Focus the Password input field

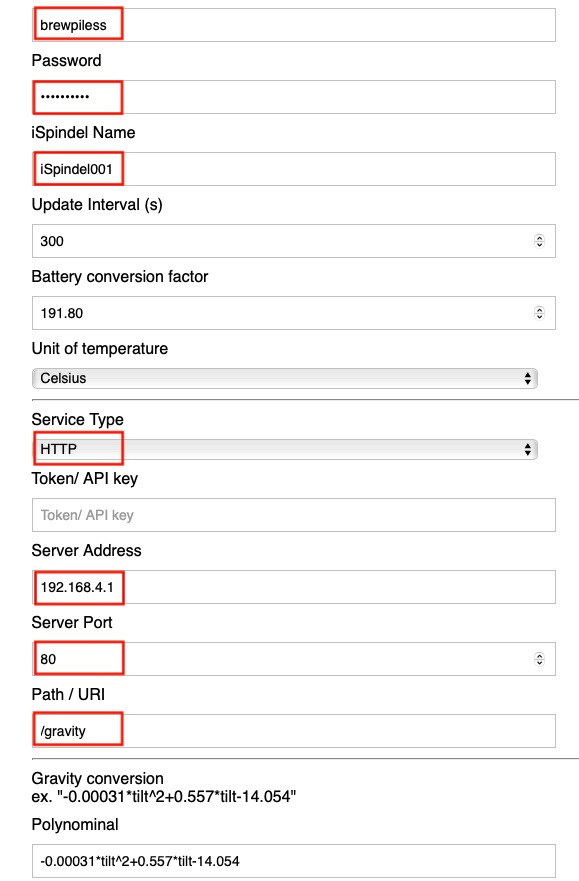click(294, 97)
